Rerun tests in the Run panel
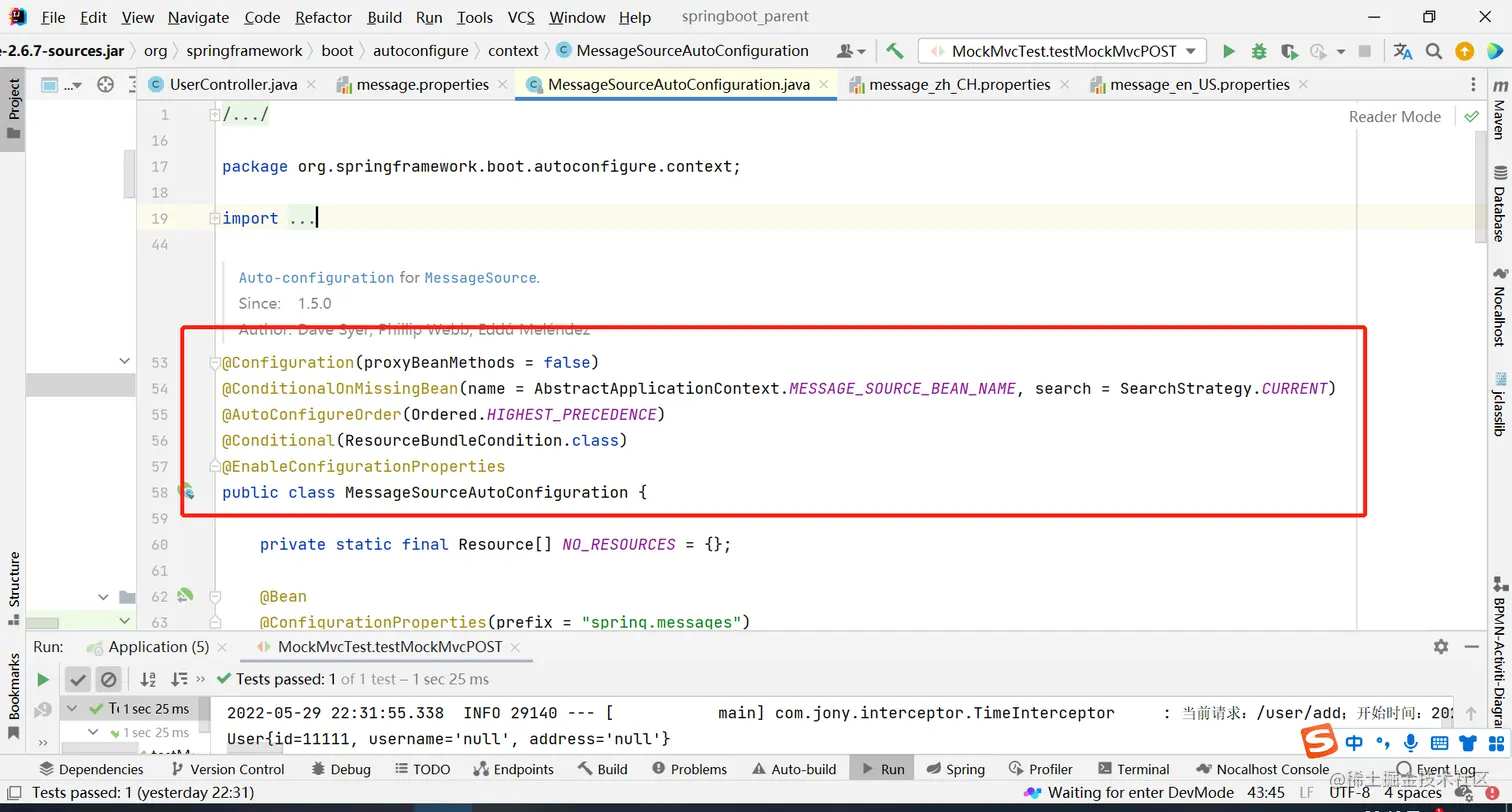Screen dimensions: 1512x812 pos(43,679)
